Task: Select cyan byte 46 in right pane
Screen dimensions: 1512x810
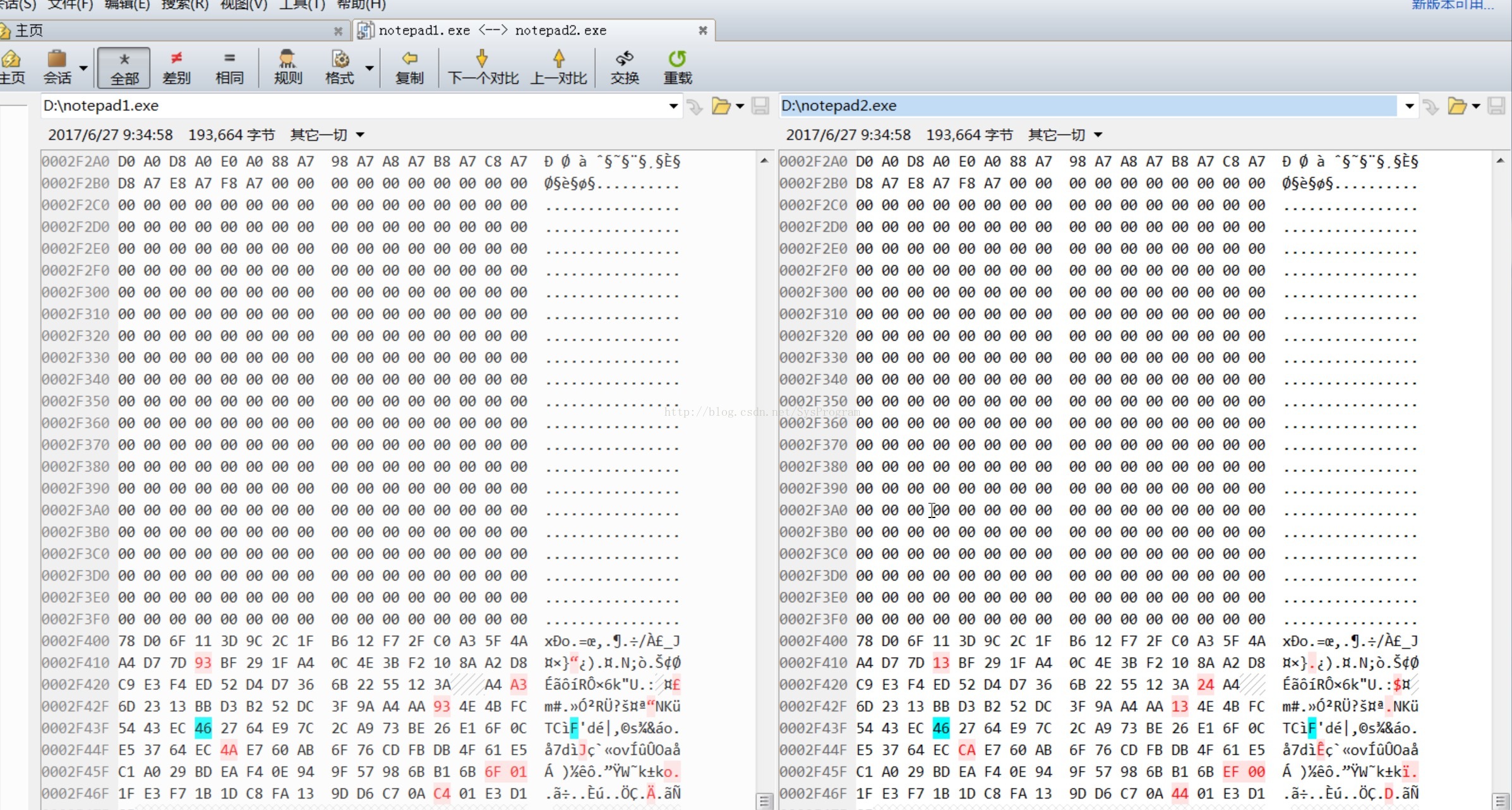Action: tap(941, 728)
